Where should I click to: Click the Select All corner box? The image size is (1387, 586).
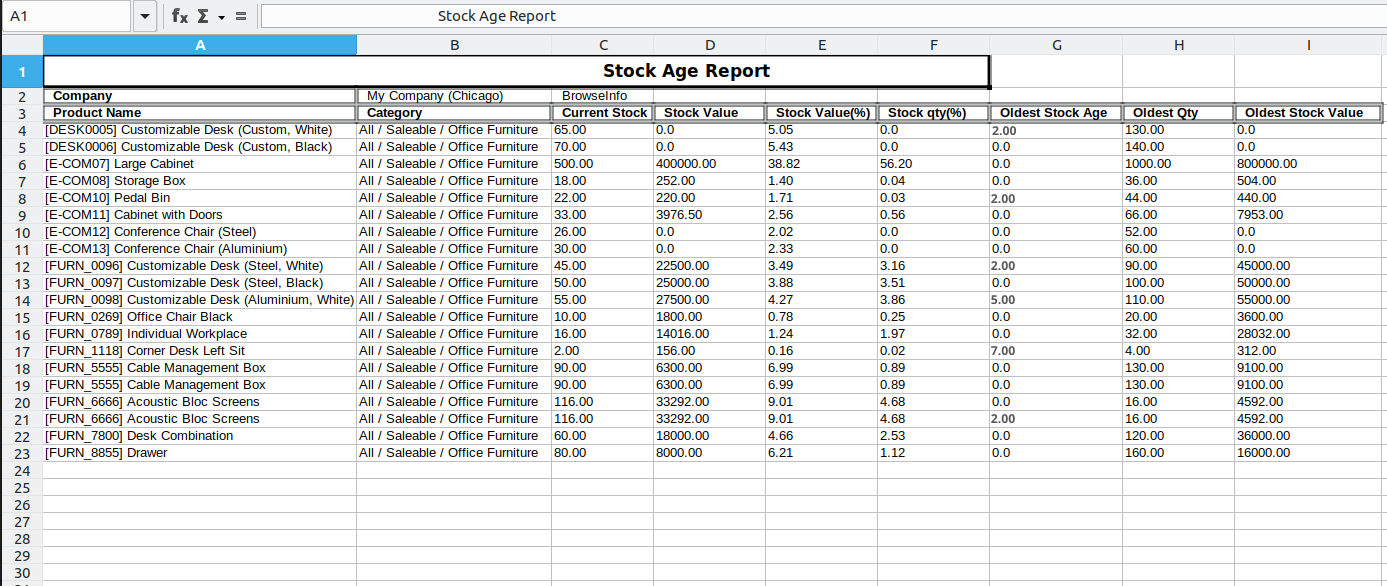coord(21,45)
